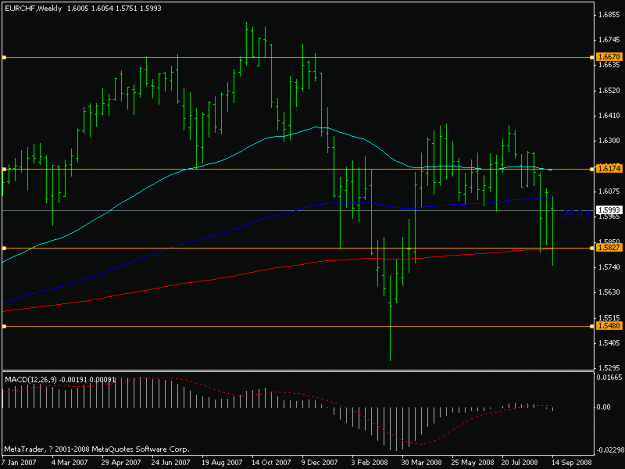Click the 7 Jan 2007 date label
This screenshot has width=625, height=469.
pos(18,462)
